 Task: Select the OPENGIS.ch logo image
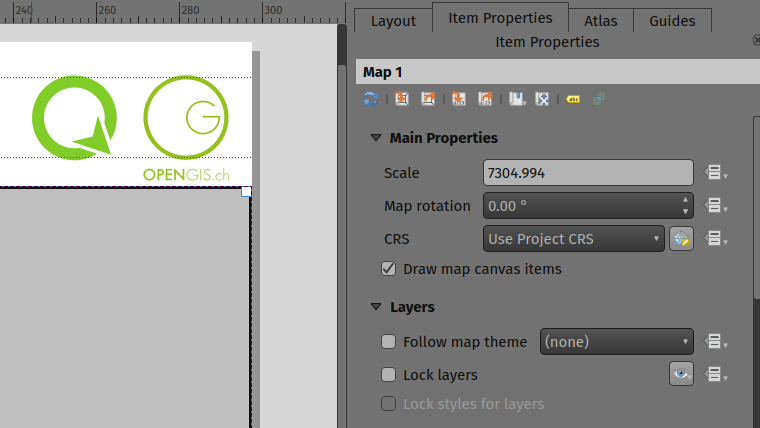(186, 128)
